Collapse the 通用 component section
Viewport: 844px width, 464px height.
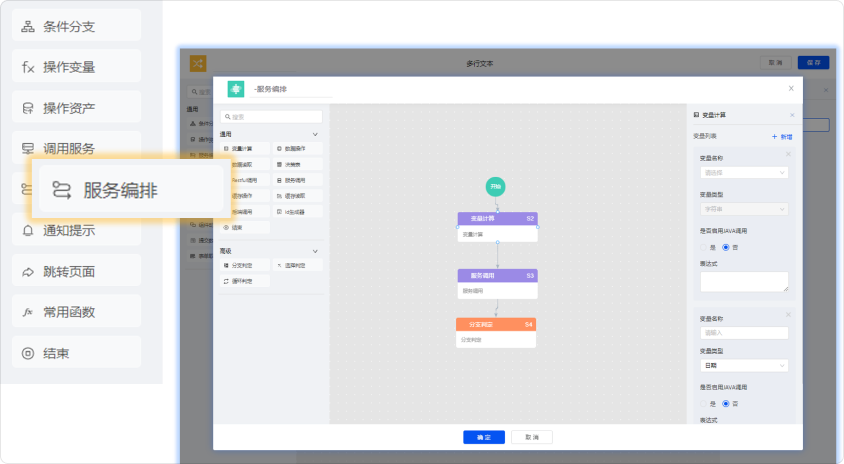coord(316,134)
